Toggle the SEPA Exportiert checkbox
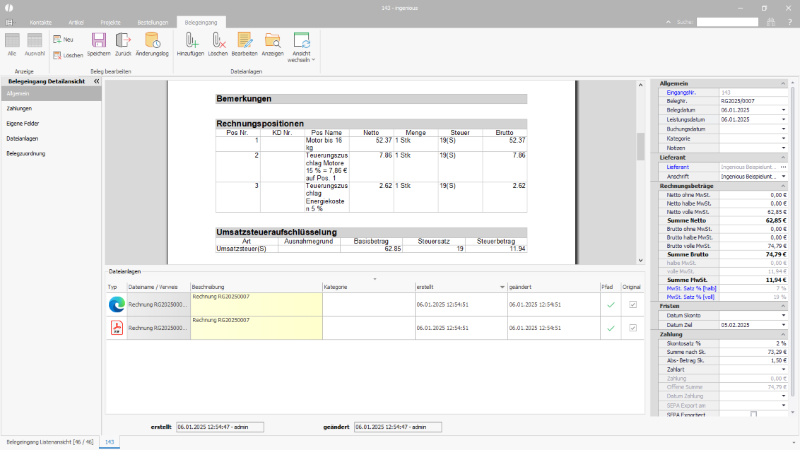800x450 pixels. [x=754, y=414]
